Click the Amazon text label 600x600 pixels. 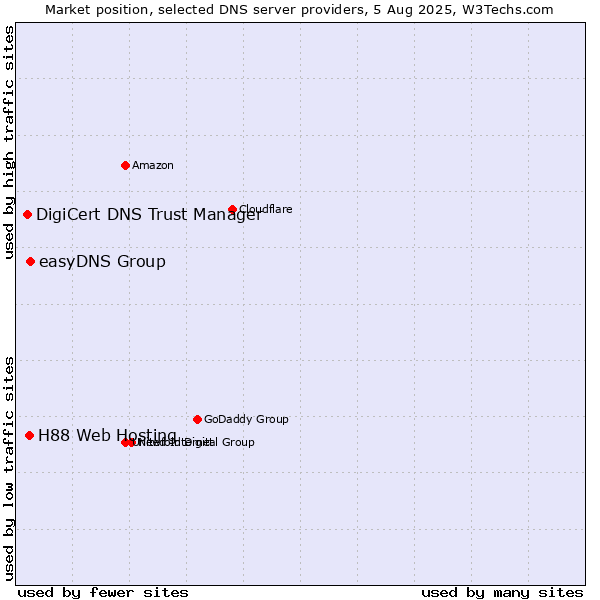pyautogui.click(x=153, y=165)
